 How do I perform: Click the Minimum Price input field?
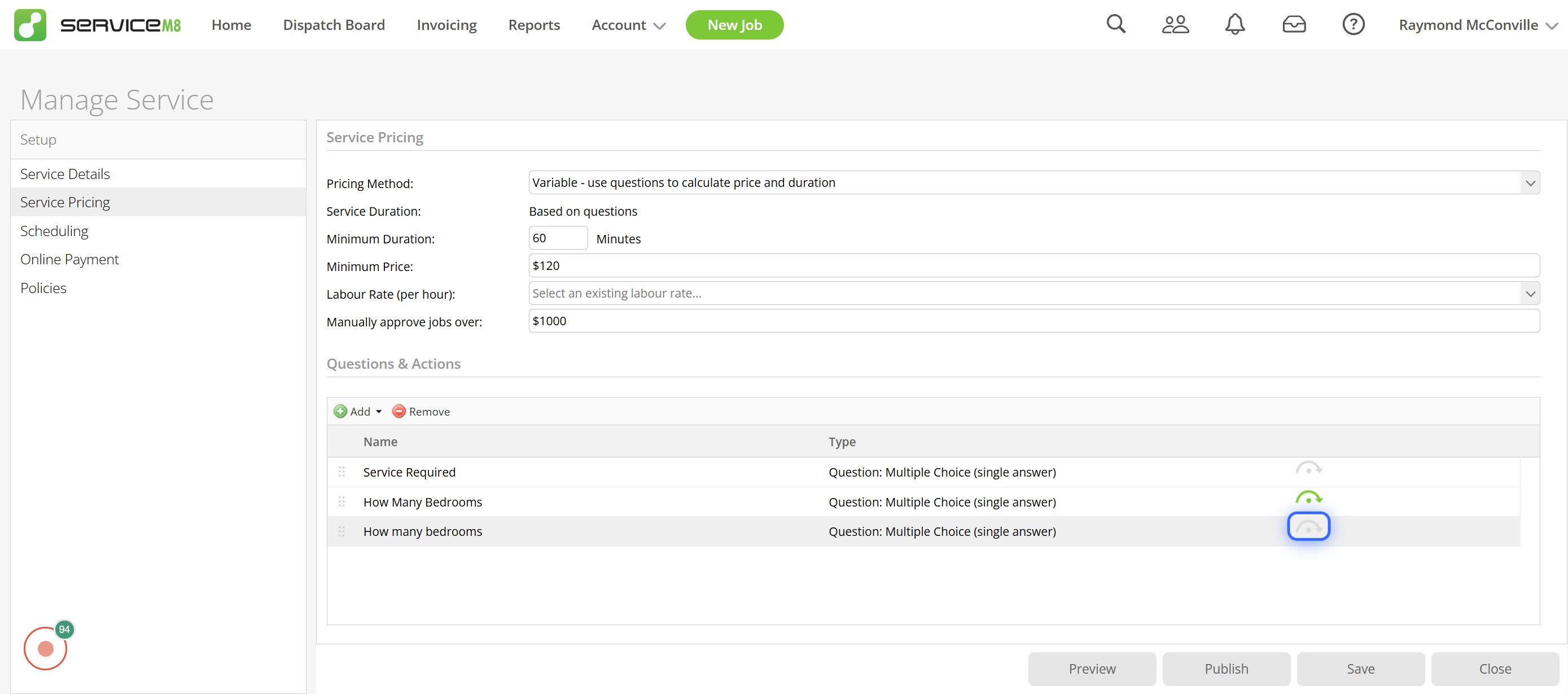[1034, 265]
